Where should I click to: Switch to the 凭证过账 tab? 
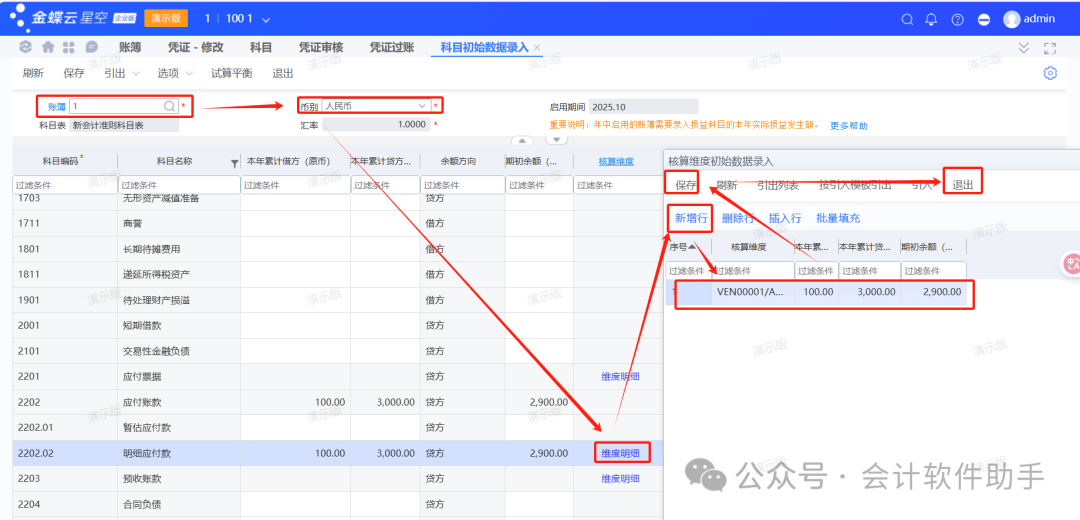click(391, 47)
